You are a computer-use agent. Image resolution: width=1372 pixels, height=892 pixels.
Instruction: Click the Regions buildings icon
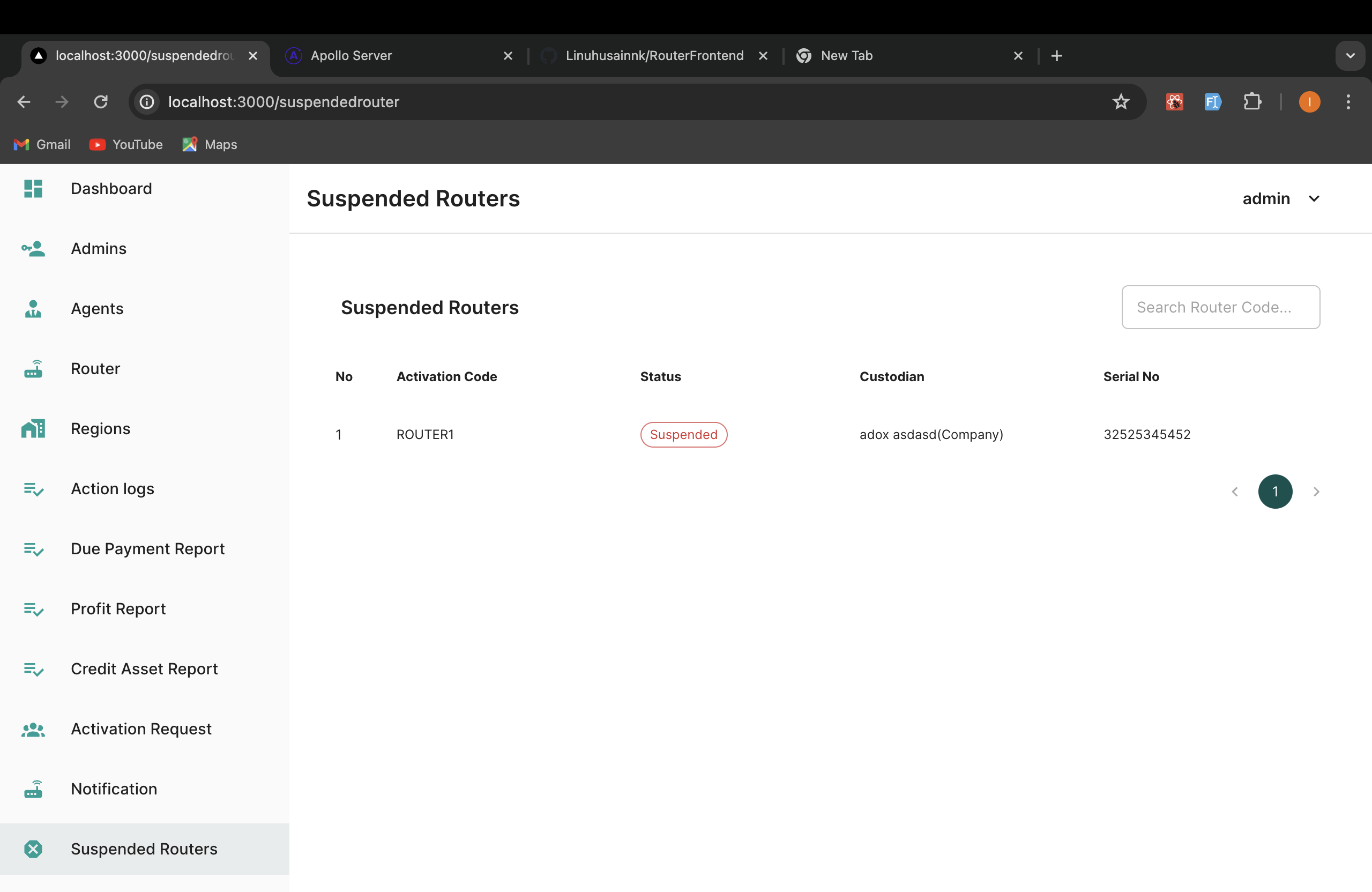coord(33,429)
